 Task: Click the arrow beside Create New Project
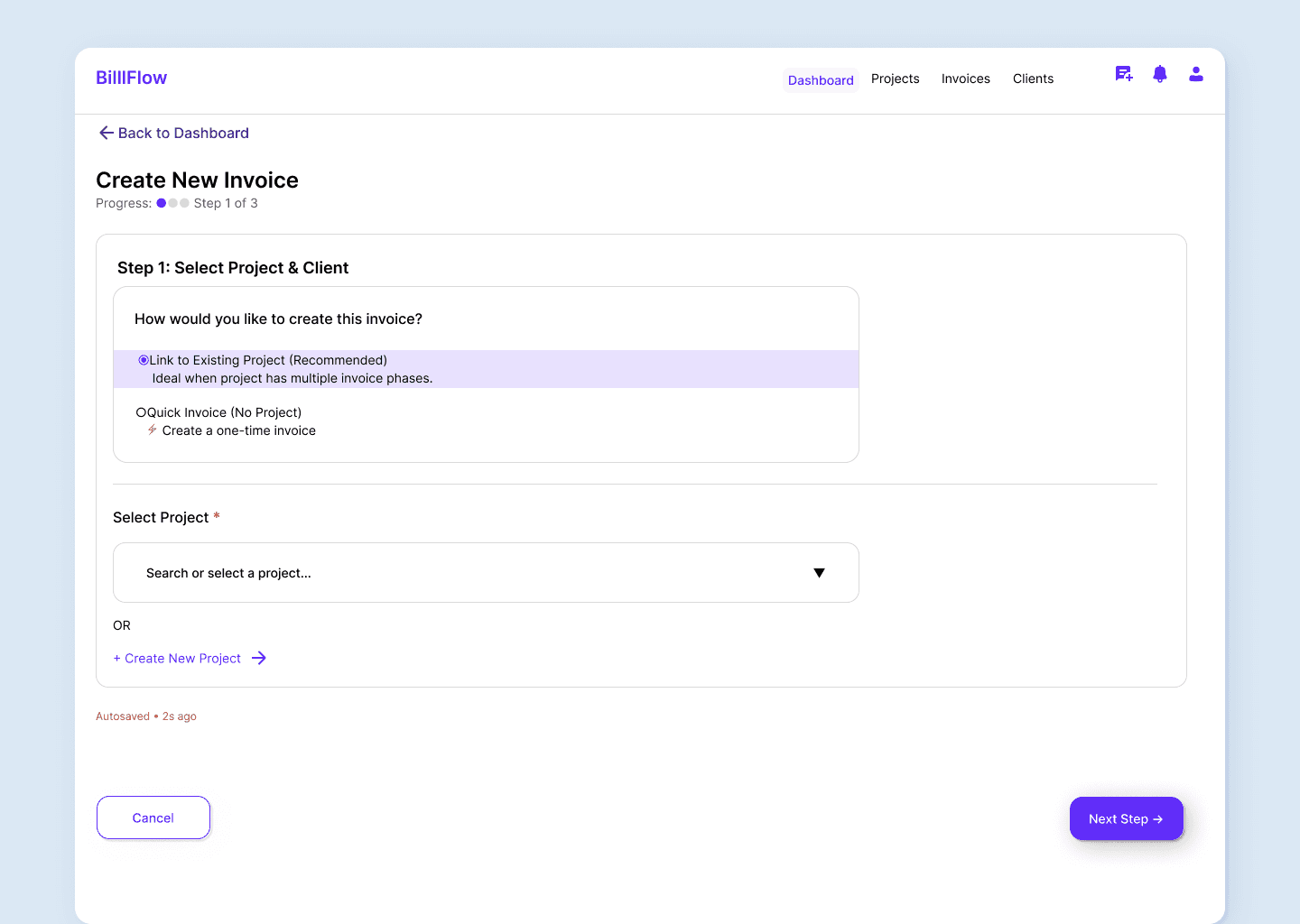point(259,658)
